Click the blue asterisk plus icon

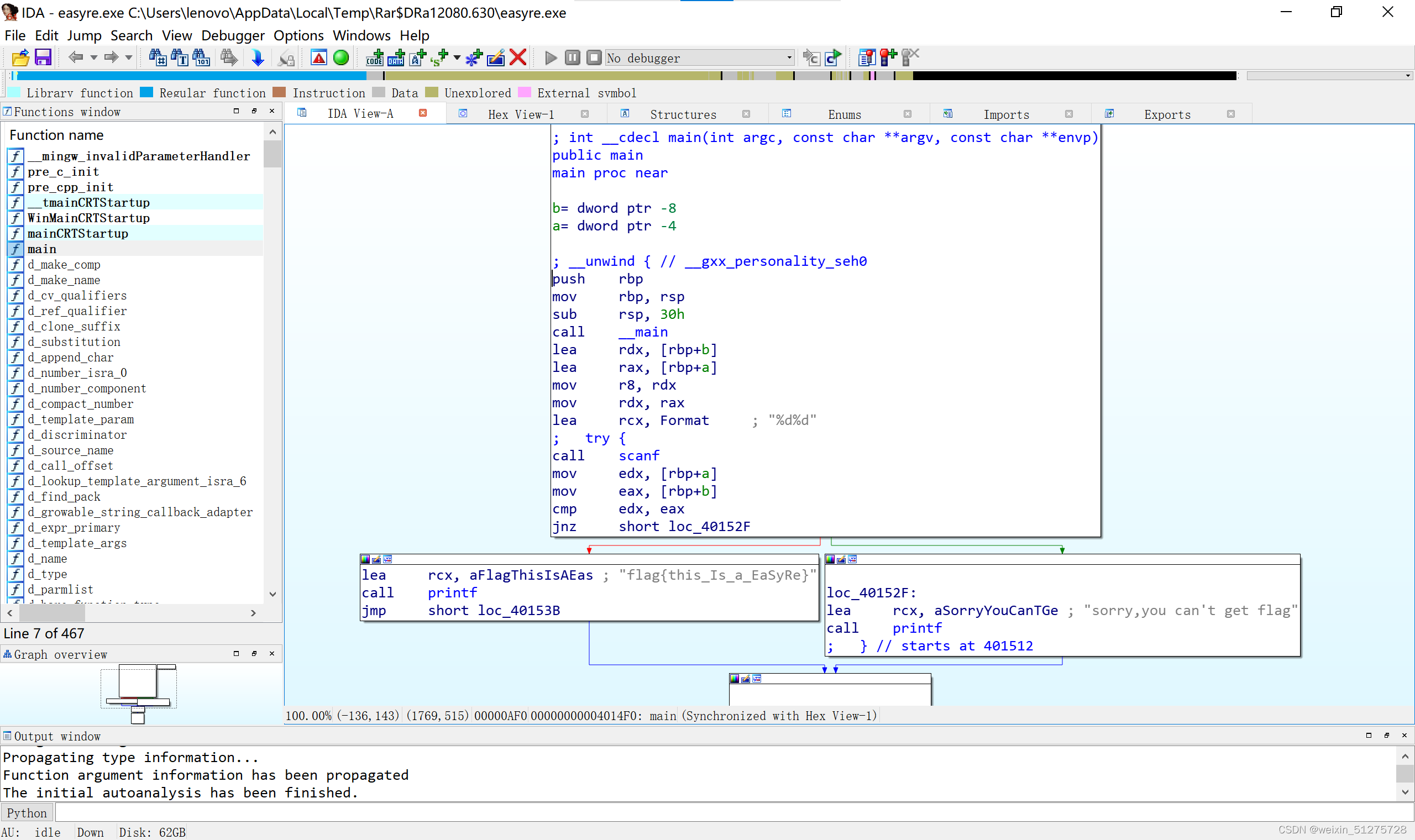tap(474, 57)
